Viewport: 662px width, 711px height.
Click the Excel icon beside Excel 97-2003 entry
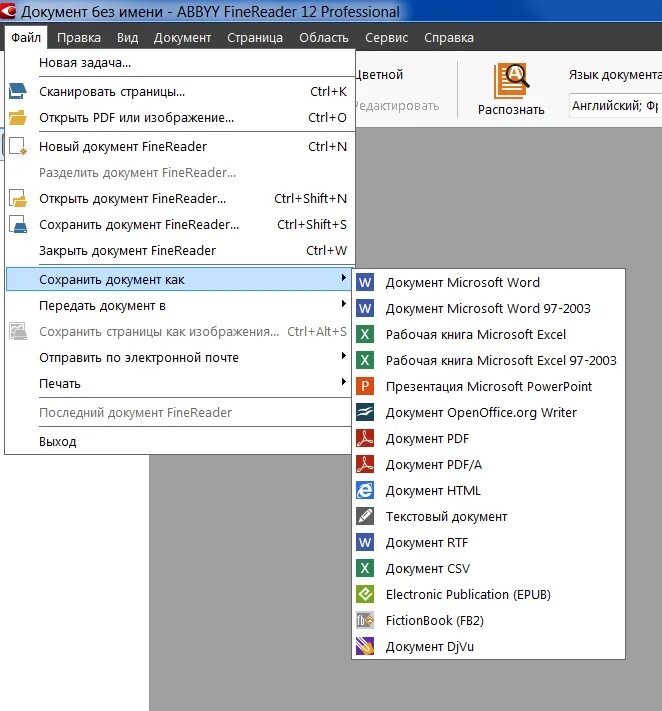point(365,360)
